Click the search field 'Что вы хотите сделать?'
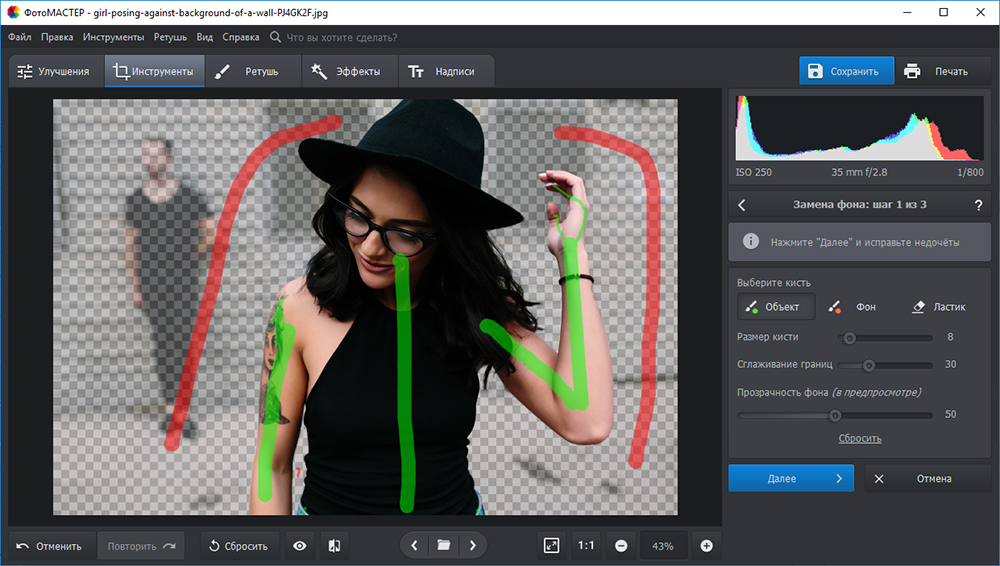This screenshot has height=566, width=1000. coord(342,37)
